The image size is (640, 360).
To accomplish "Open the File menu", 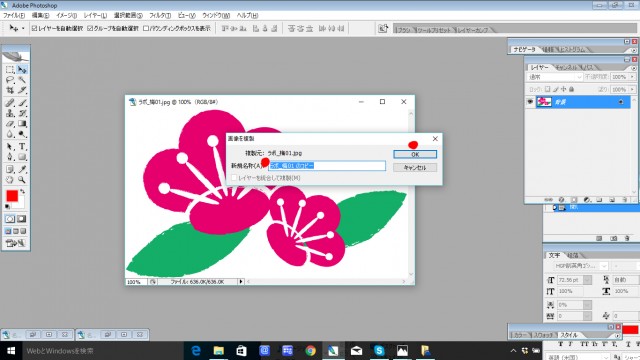I will click(14, 16).
